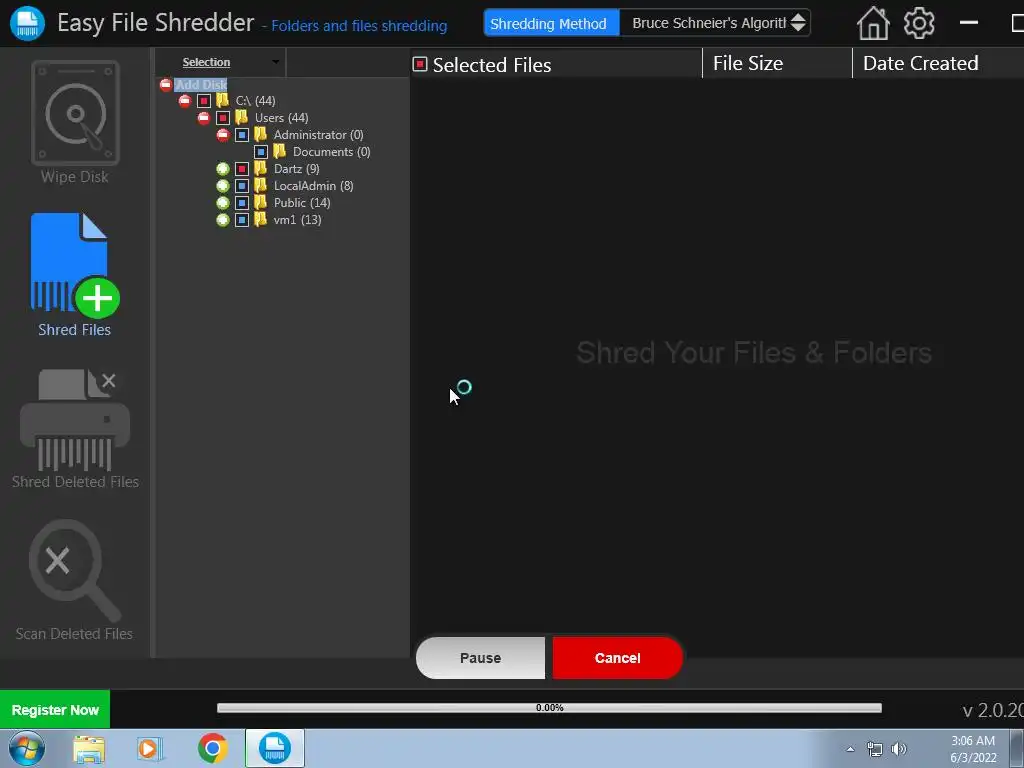Click the Documents folder icon
Viewport: 1024px width, 768px height.
(280, 151)
